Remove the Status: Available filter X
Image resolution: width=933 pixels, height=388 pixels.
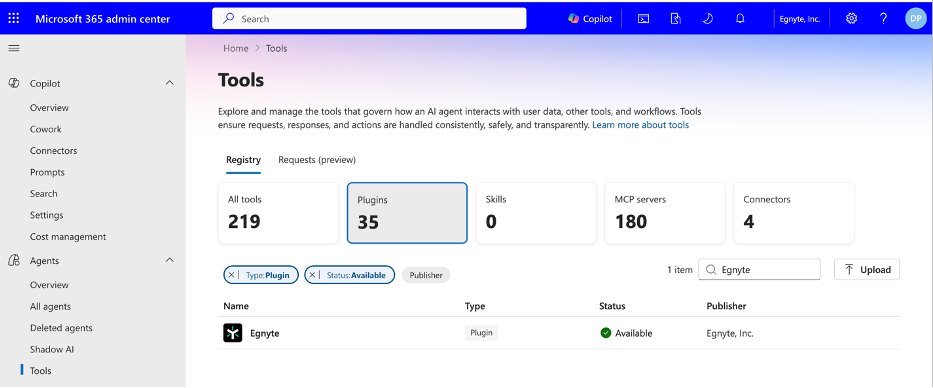[312, 275]
